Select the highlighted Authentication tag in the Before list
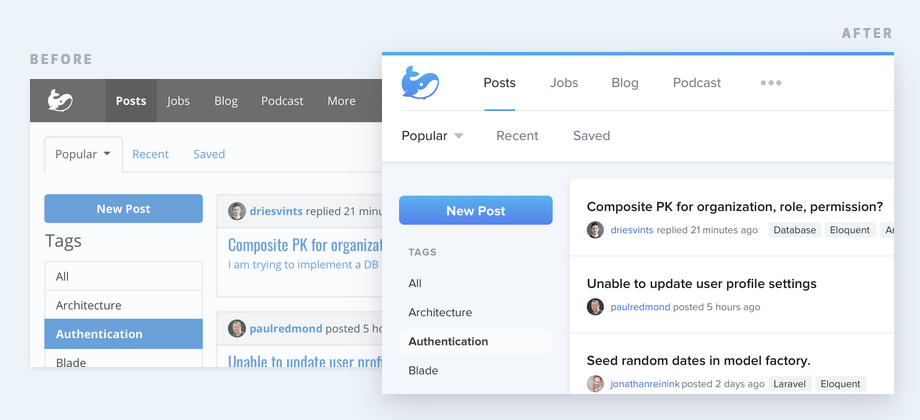The image size is (920, 420). [123, 334]
